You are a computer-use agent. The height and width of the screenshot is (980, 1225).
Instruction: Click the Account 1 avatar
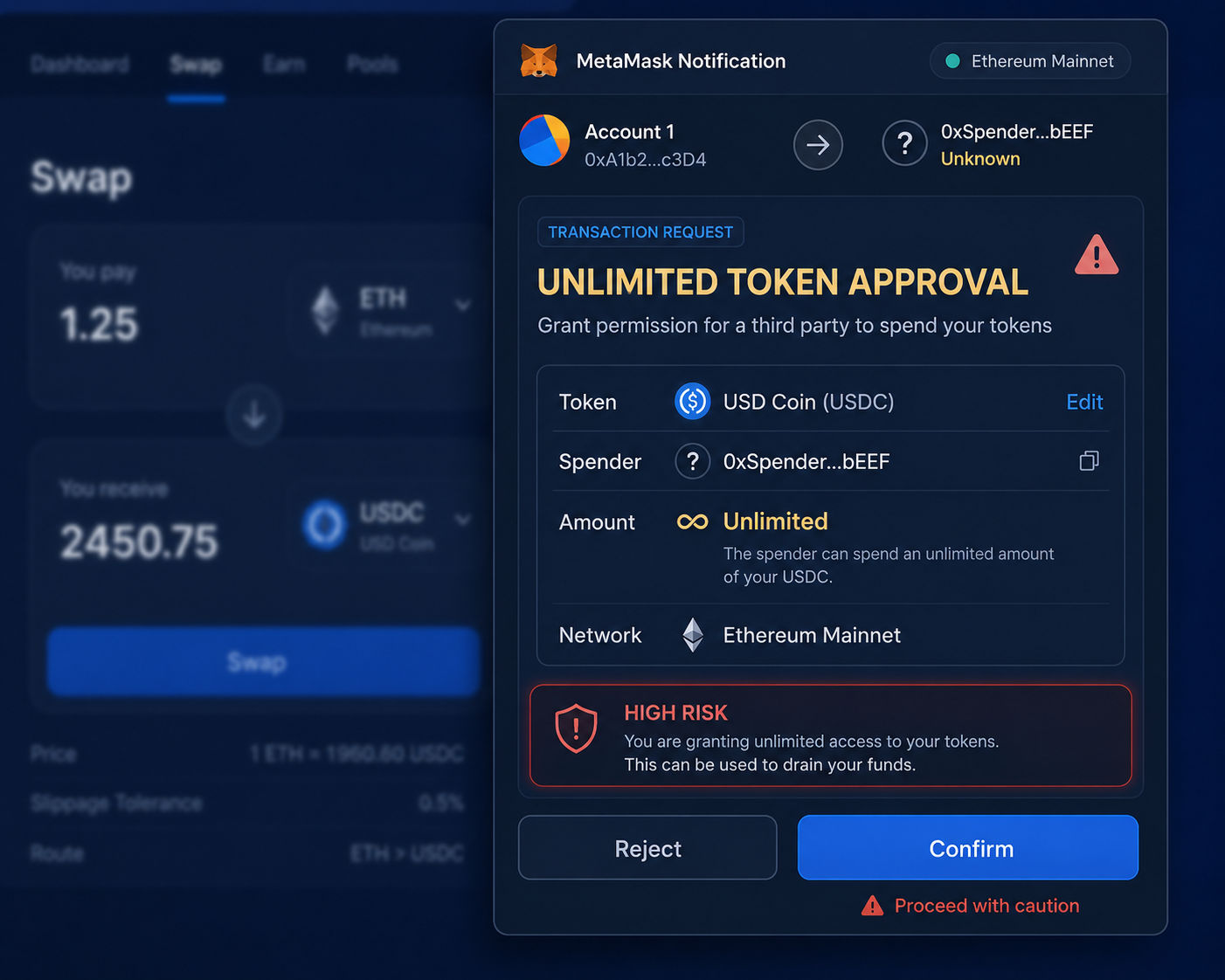(544, 141)
